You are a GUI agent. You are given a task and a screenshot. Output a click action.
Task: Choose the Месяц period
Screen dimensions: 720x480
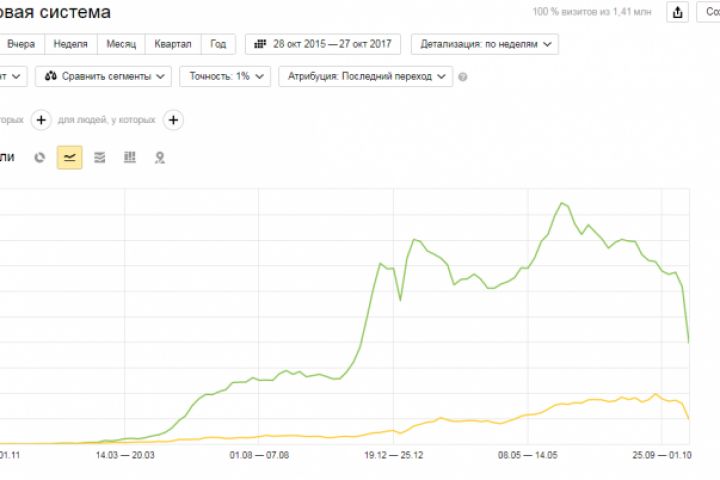pyautogui.click(x=121, y=44)
